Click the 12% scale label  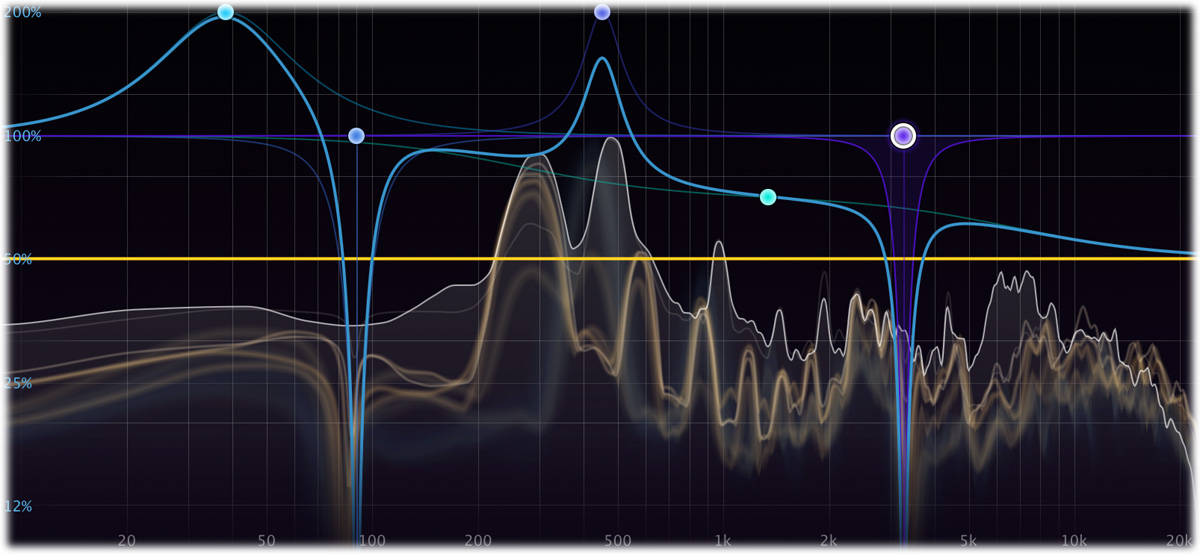(x=19, y=507)
